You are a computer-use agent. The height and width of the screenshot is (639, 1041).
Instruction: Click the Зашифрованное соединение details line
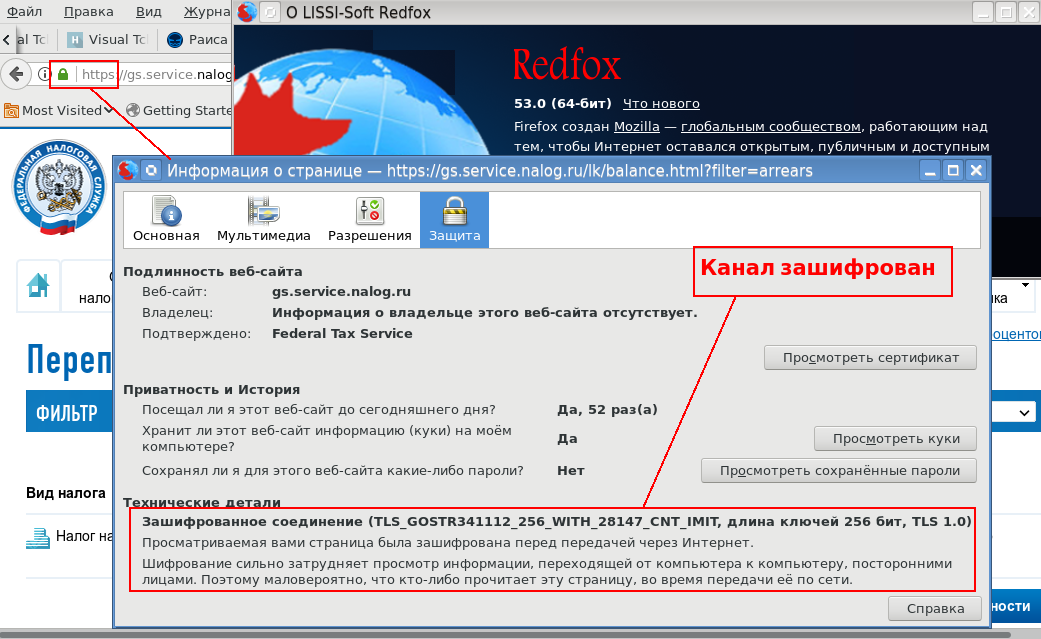click(556, 521)
